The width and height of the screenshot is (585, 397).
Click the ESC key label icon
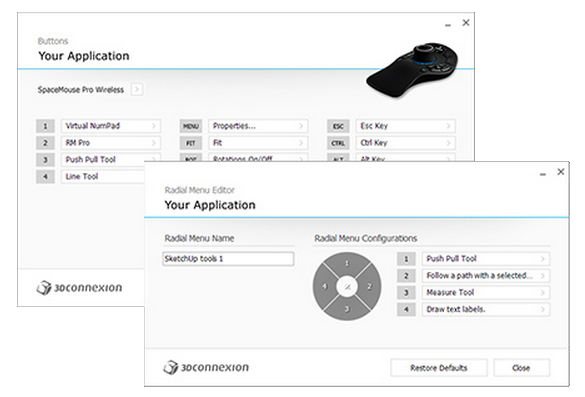(338, 126)
